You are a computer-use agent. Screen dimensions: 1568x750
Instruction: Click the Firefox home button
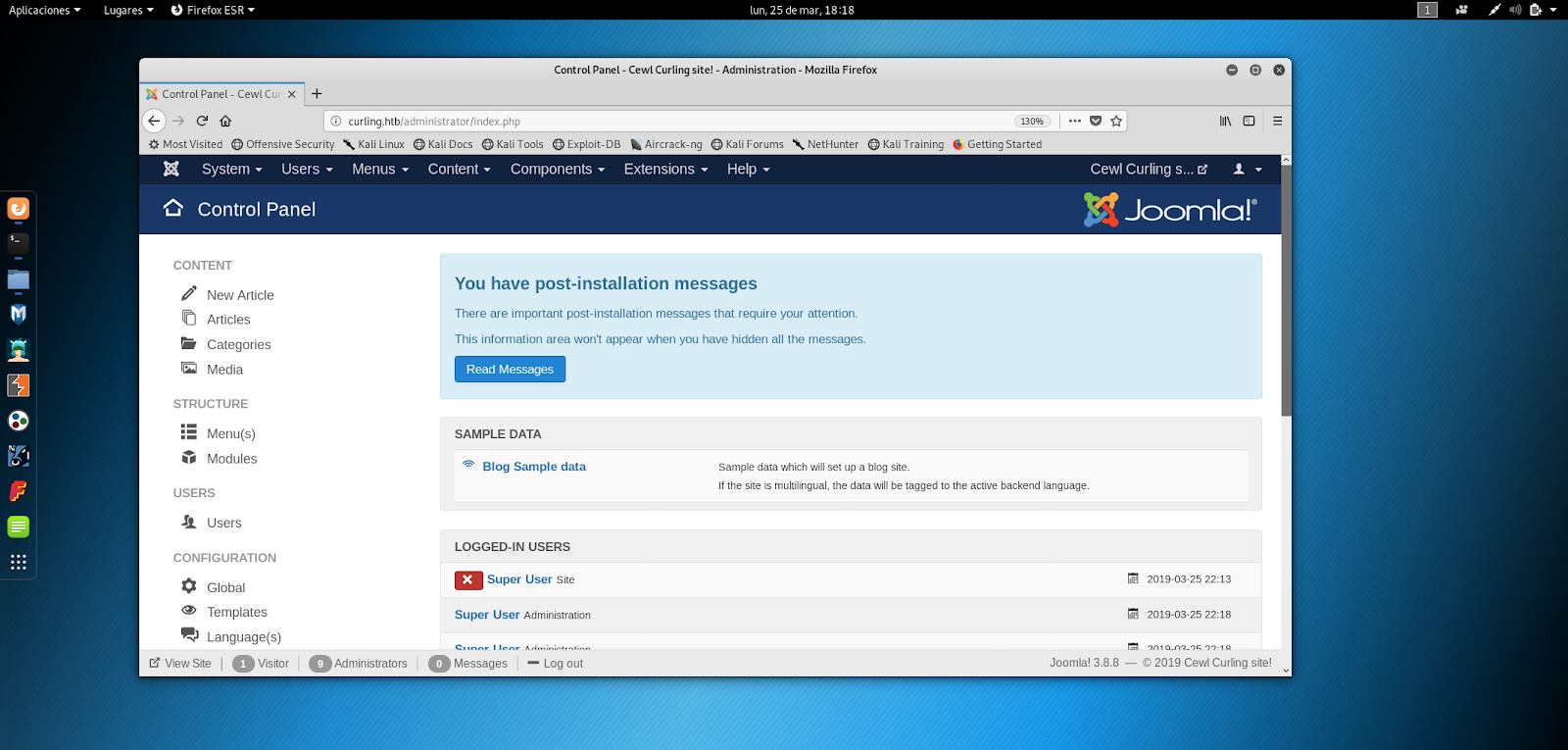225,121
